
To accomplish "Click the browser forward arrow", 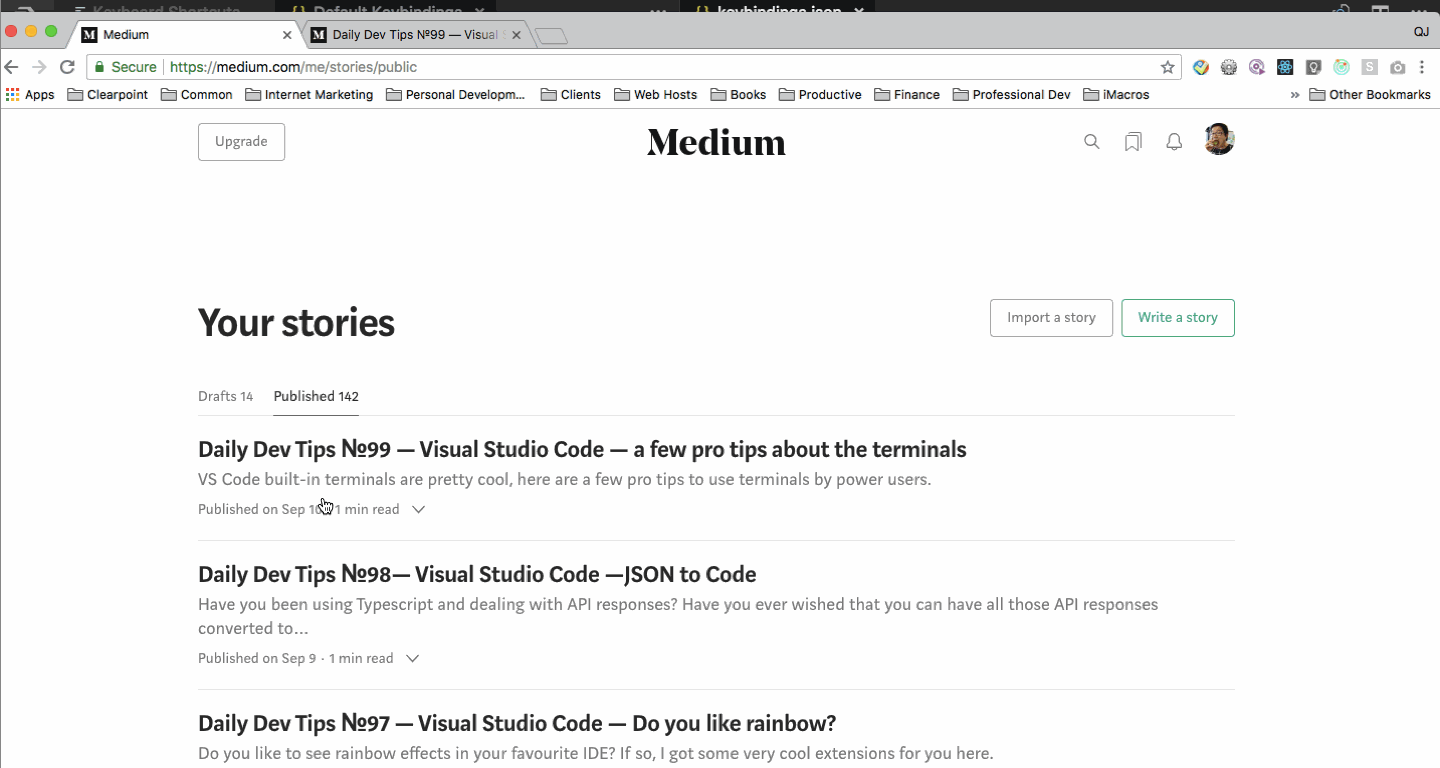I will (40, 67).
